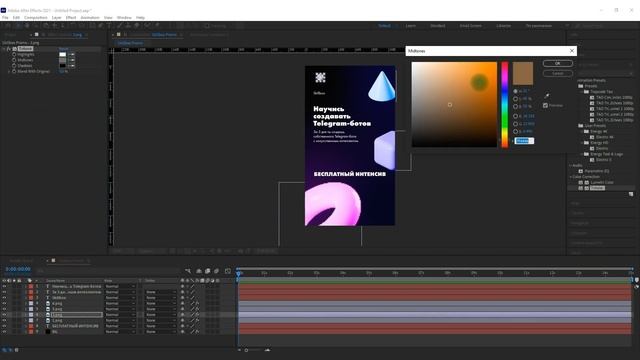Switch to the Learn workspace tab
Image resolution: width=640 pixels, height=360 pixels.
click(x=411, y=26)
